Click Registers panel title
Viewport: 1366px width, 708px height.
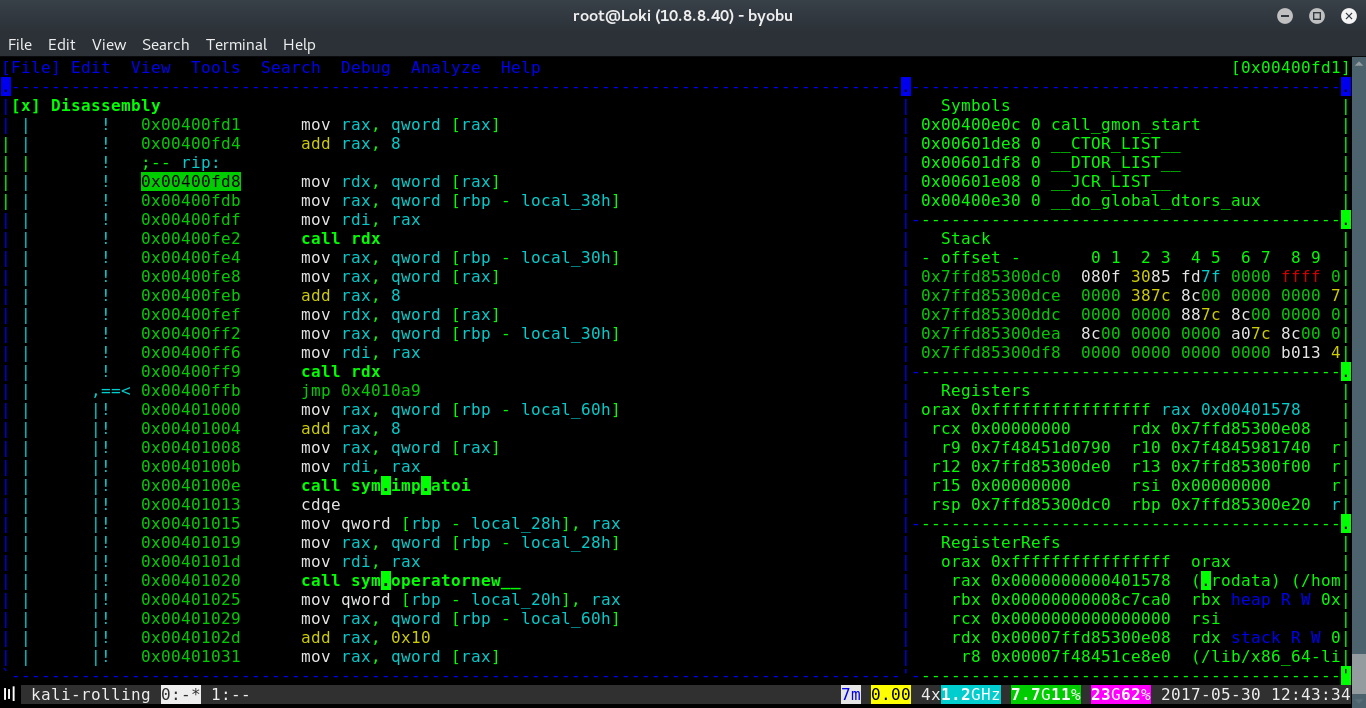[x=986, y=391]
